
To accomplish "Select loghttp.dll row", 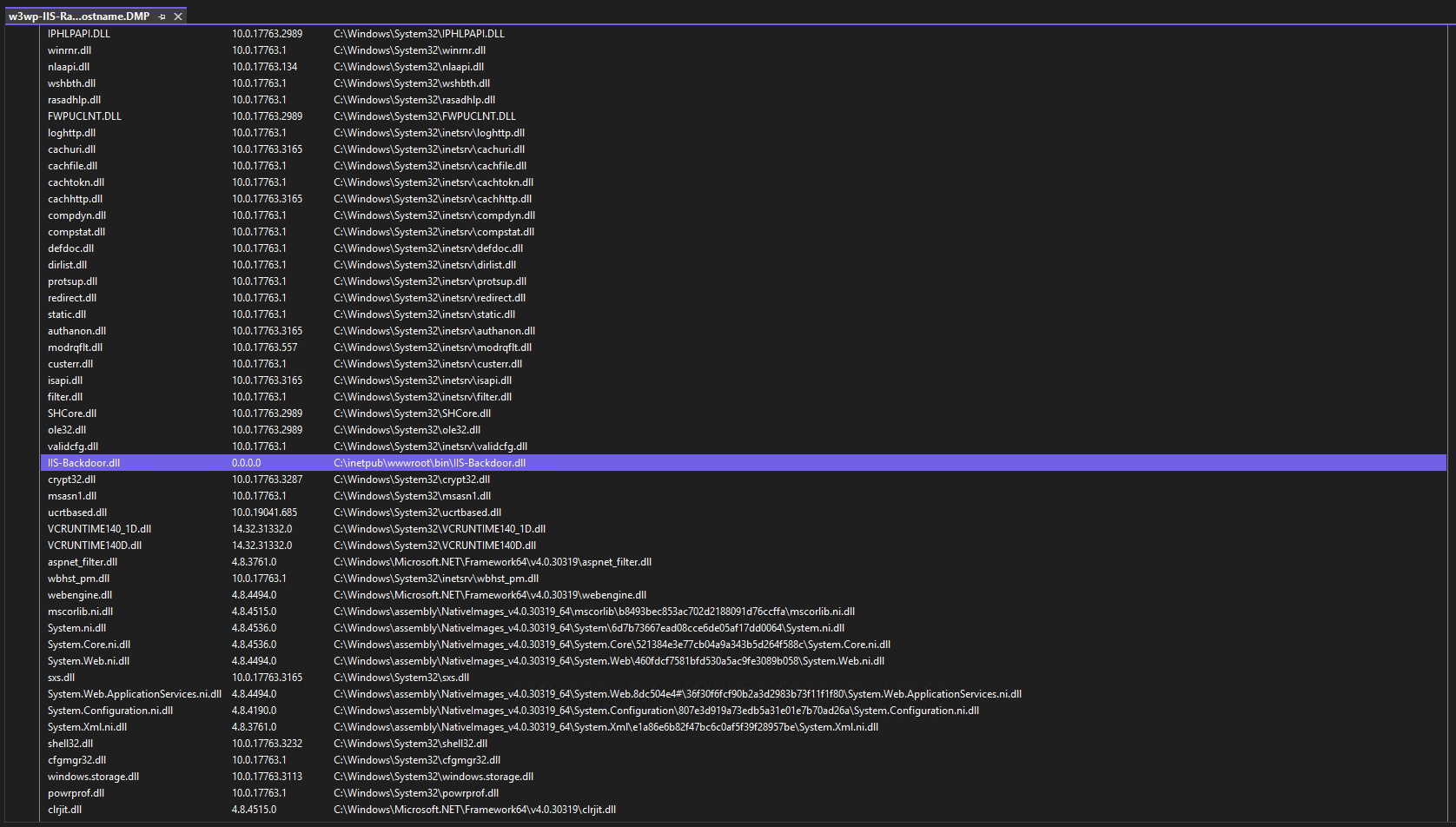I will pyautogui.click(x=744, y=133).
